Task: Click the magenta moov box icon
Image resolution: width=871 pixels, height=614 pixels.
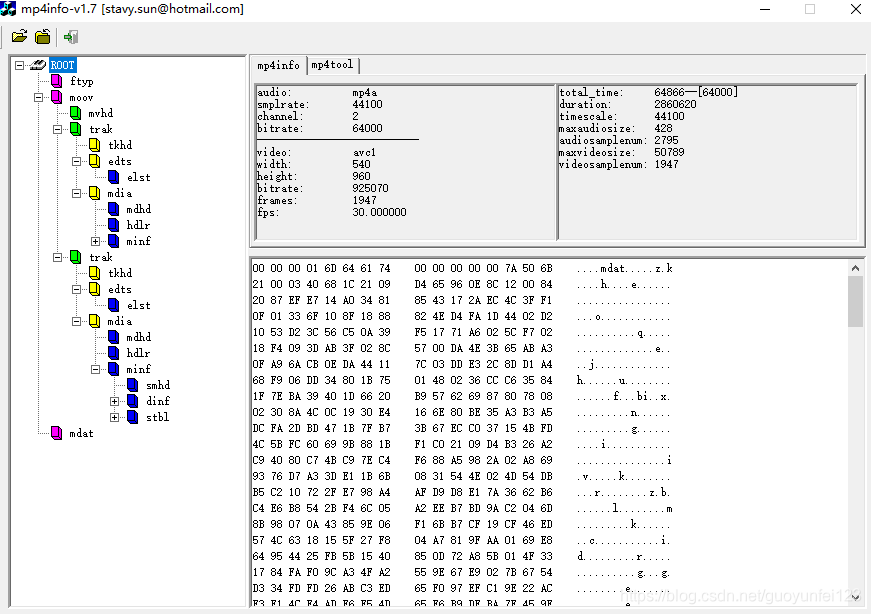Action: 57,97
